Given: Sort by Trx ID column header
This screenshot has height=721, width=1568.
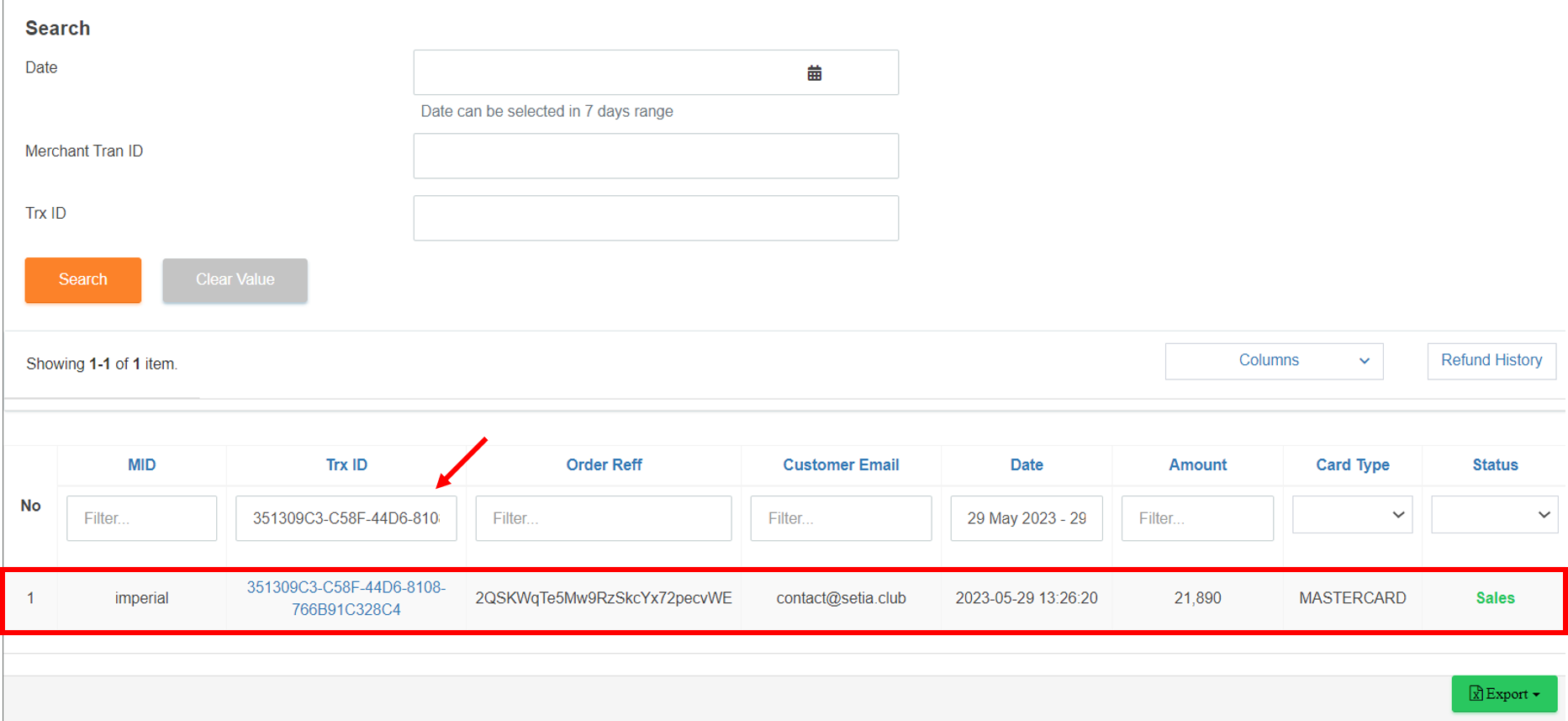Looking at the screenshot, I should 346,465.
